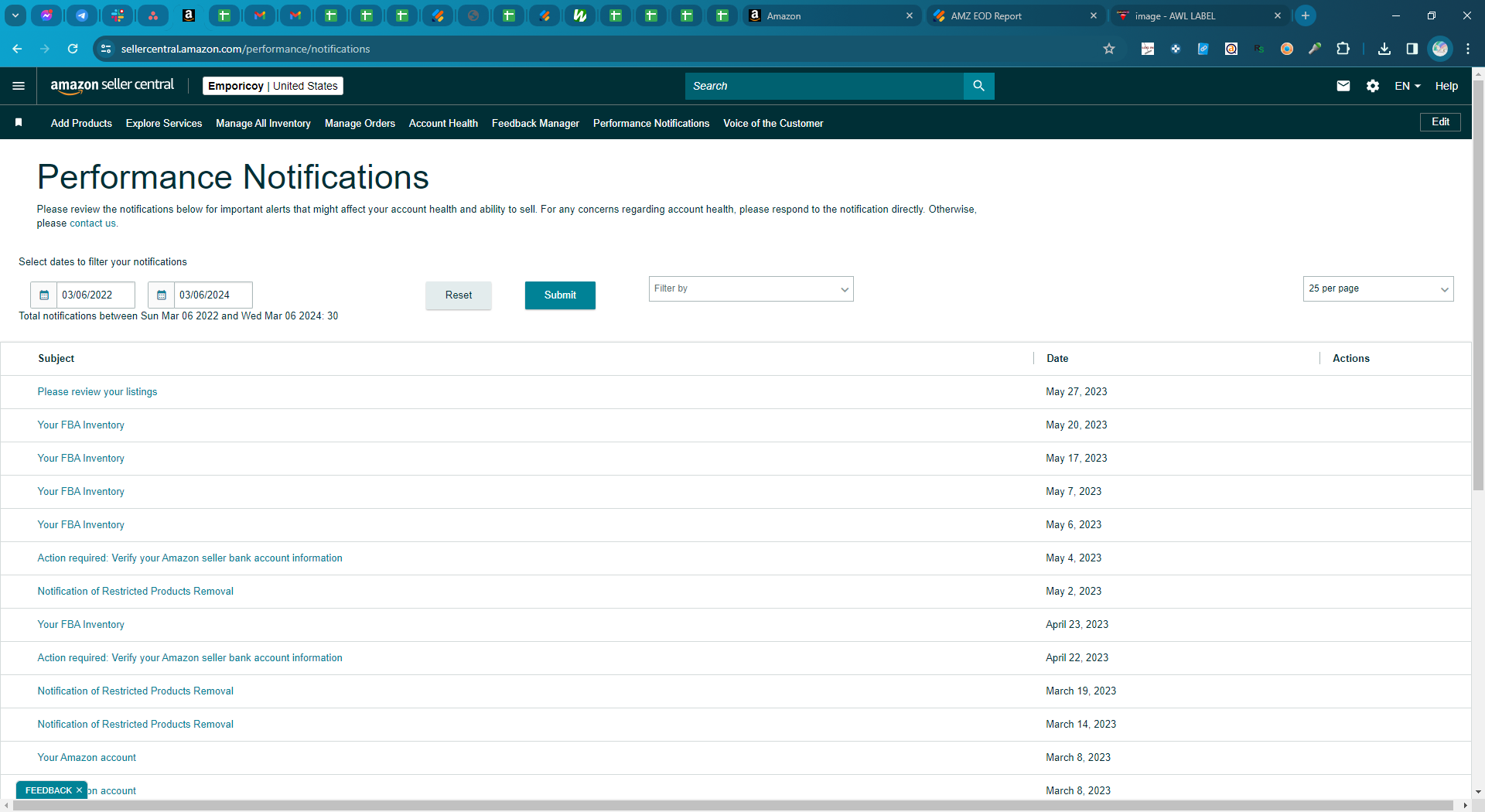The height and width of the screenshot is (812, 1485).
Task: Open the start date calendar icon
Action: (x=44, y=295)
